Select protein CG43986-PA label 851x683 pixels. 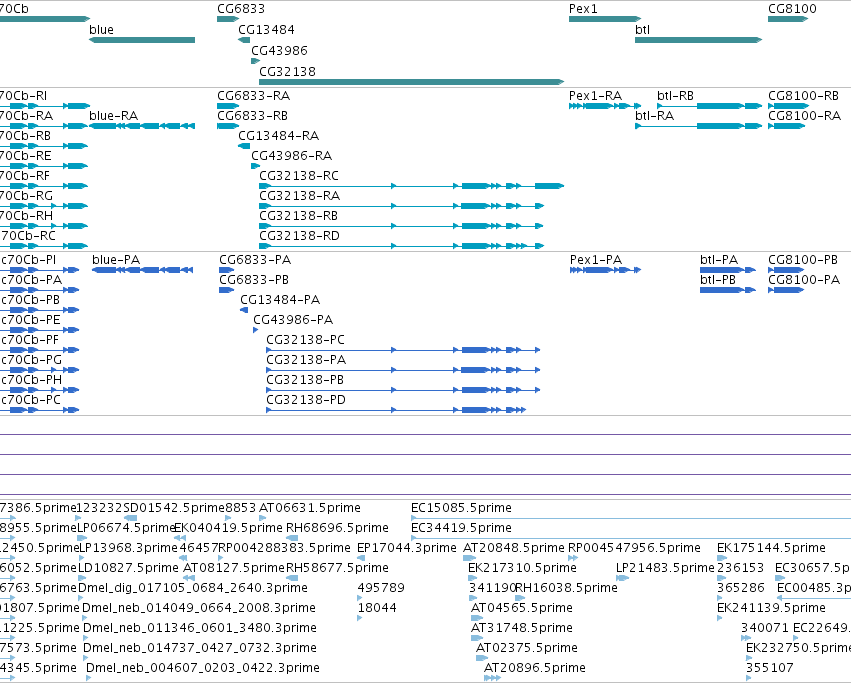coord(293,320)
